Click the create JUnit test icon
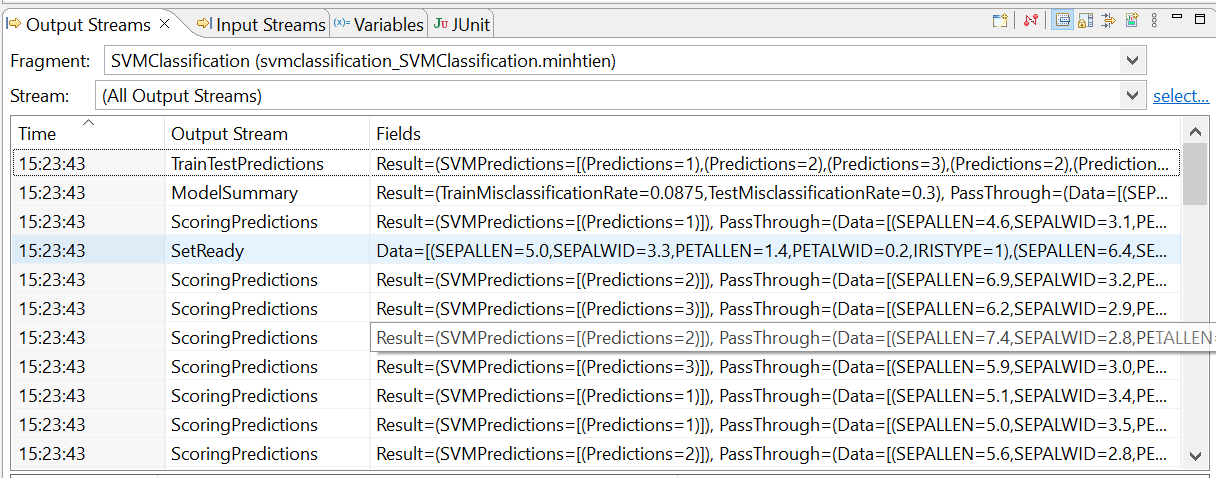Image resolution: width=1216 pixels, height=478 pixels. (1131, 21)
